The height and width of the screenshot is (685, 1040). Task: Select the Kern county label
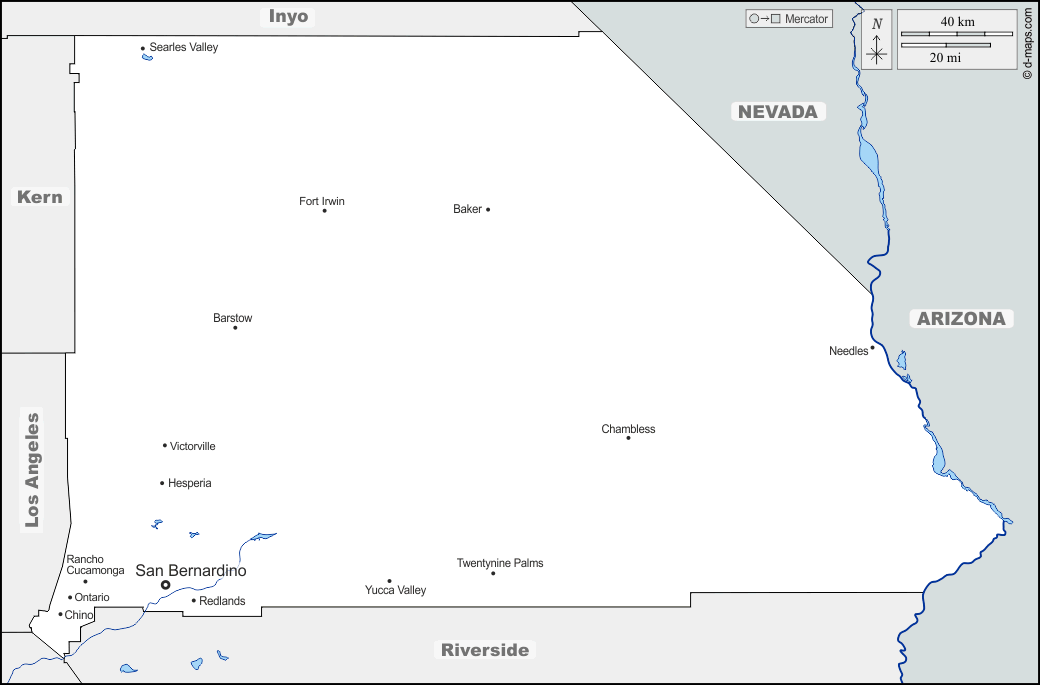point(40,197)
